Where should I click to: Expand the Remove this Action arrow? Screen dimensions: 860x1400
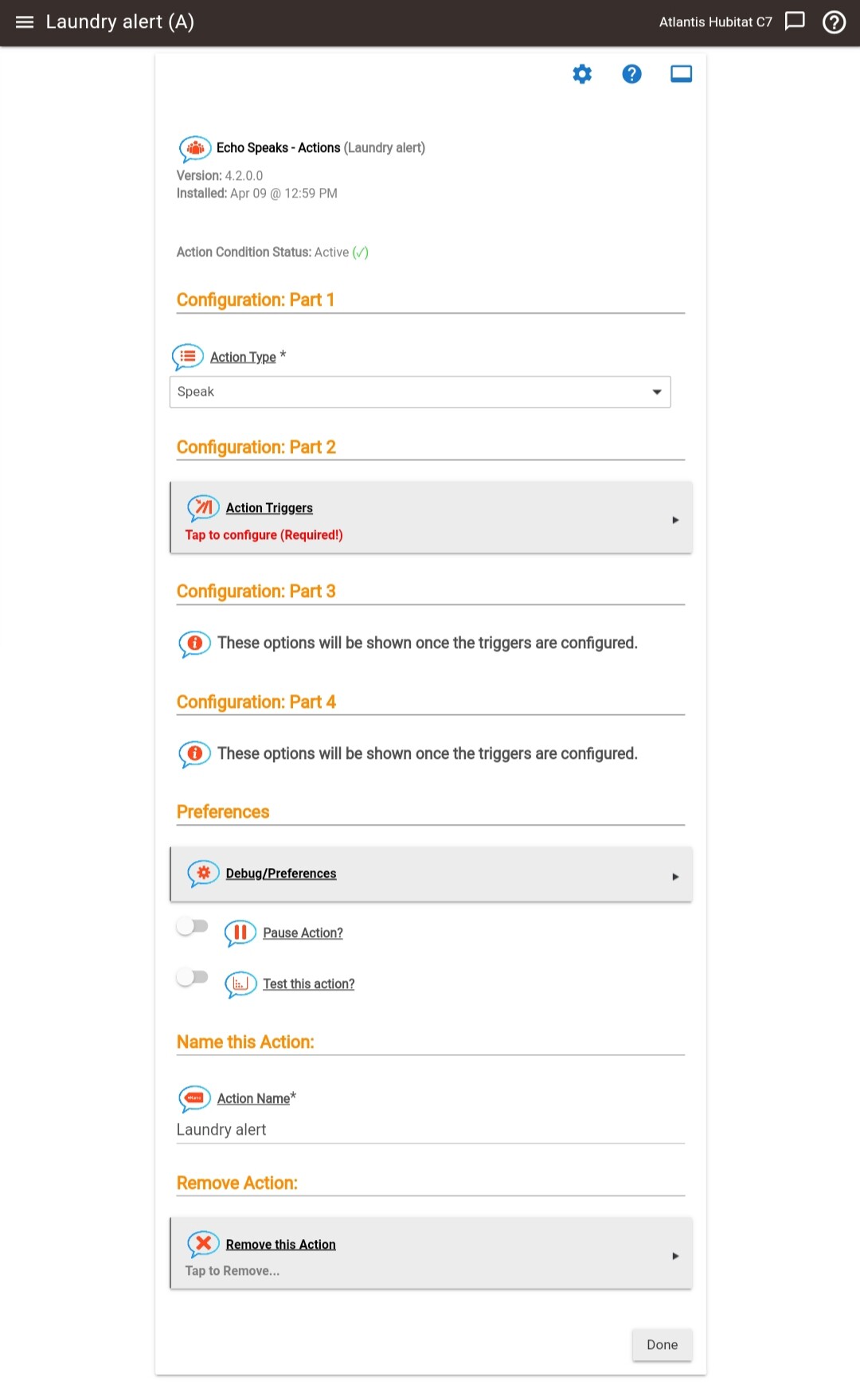point(675,1256)
